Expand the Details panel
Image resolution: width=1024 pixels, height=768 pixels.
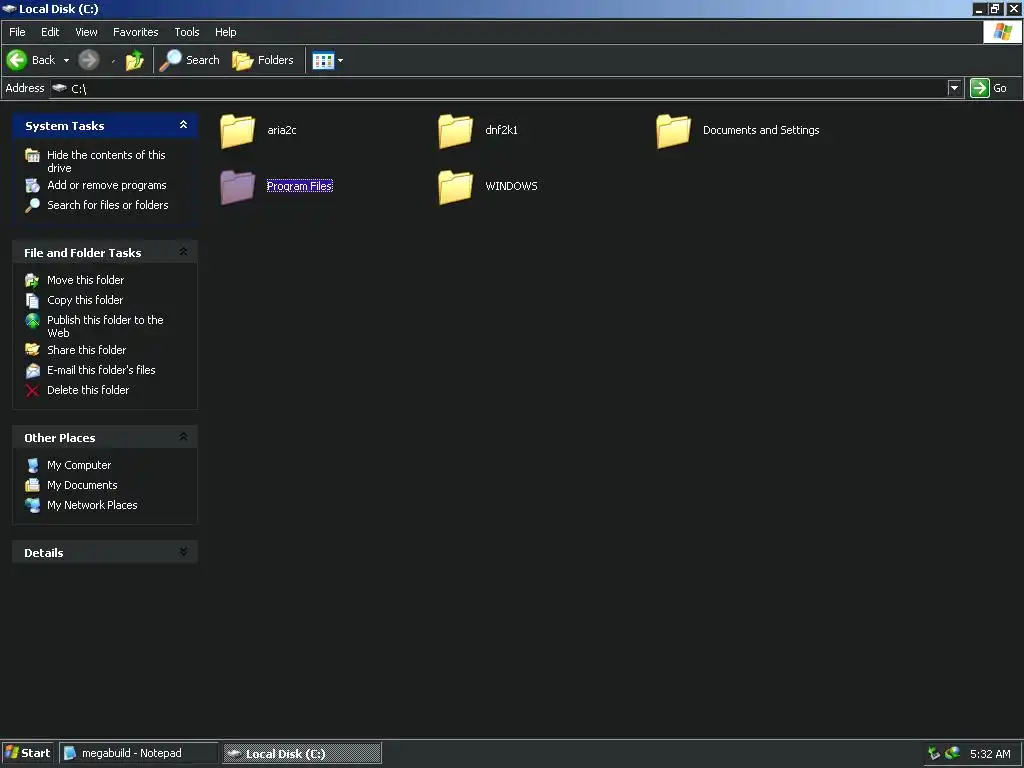[x=184, y=552]
